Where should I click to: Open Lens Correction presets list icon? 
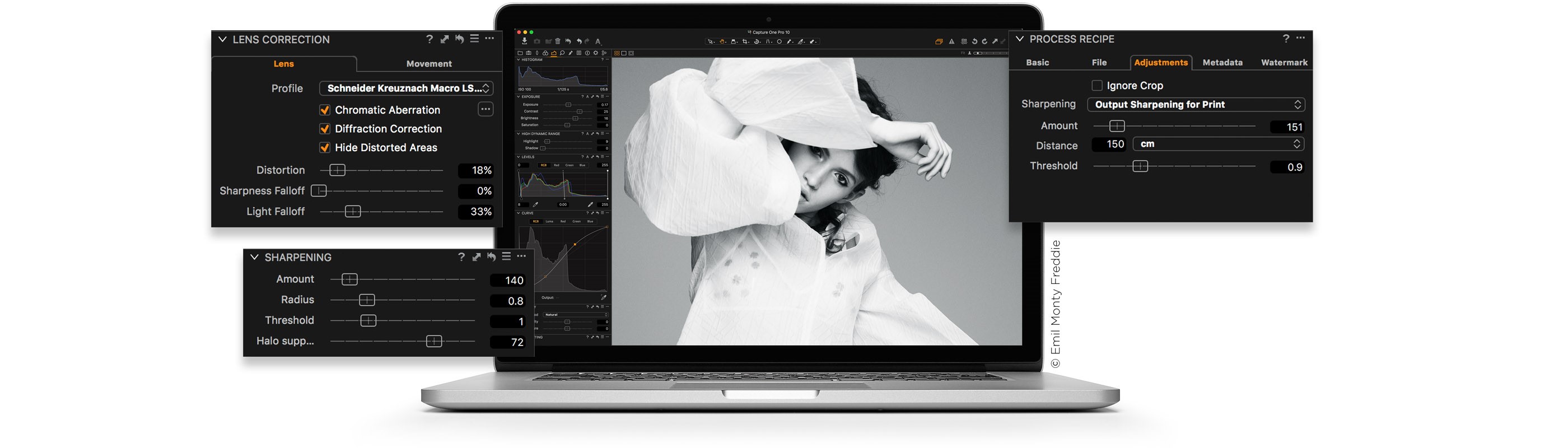point(475,38)
